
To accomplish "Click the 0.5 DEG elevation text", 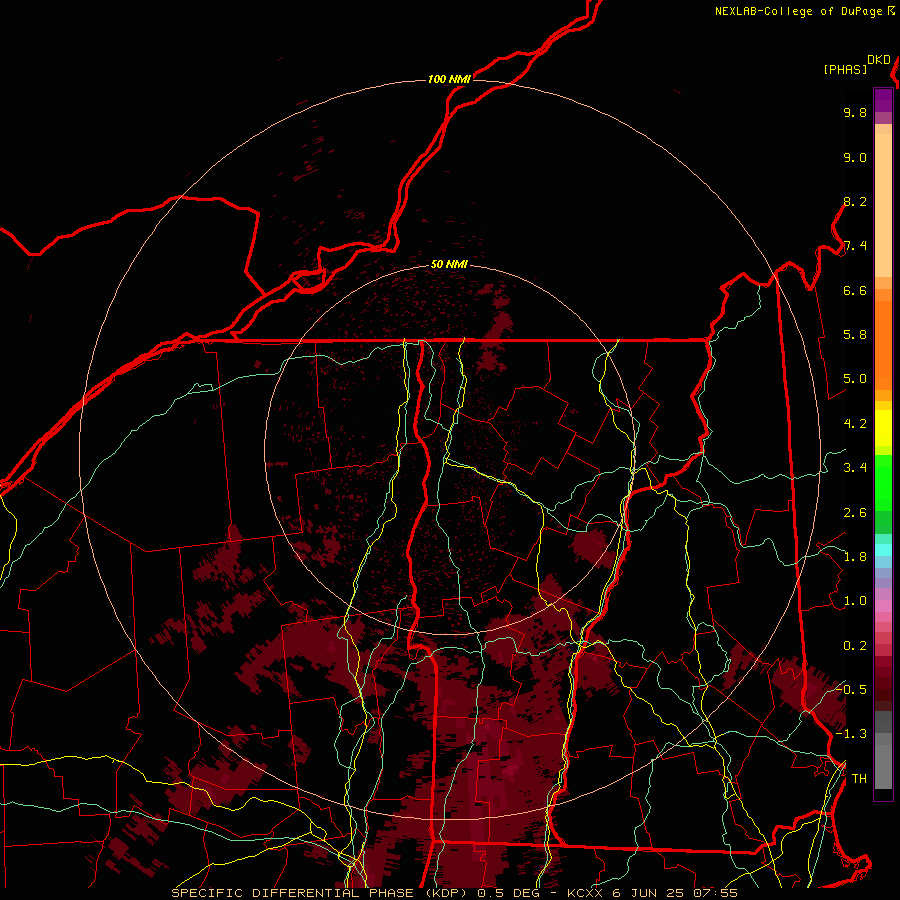I will click(x=507, y=893).
